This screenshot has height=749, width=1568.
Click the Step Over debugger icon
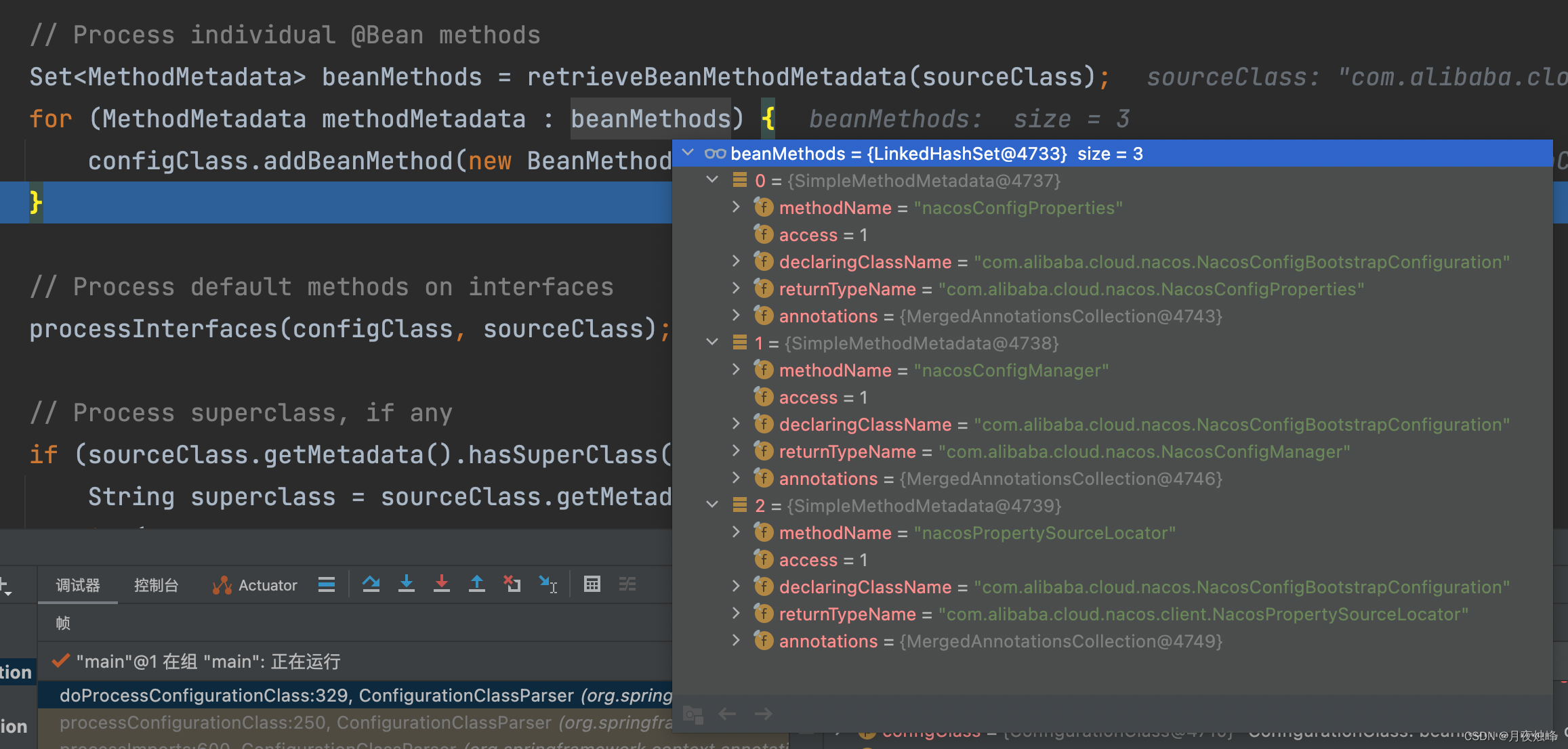(371, 584)
